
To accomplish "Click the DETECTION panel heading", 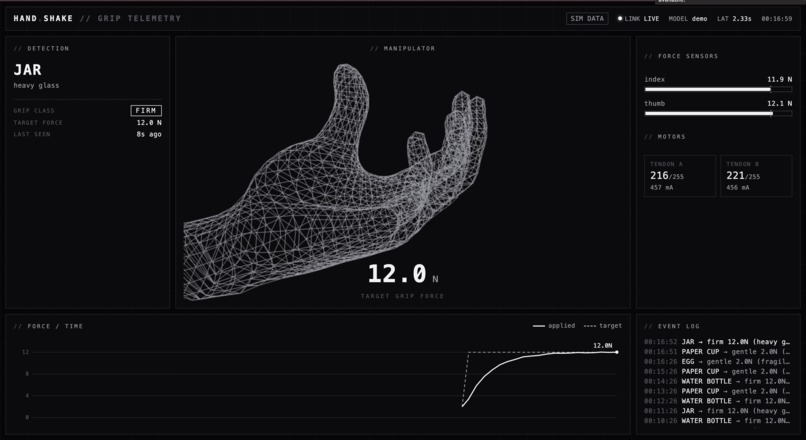I will (x=41, y=48).
